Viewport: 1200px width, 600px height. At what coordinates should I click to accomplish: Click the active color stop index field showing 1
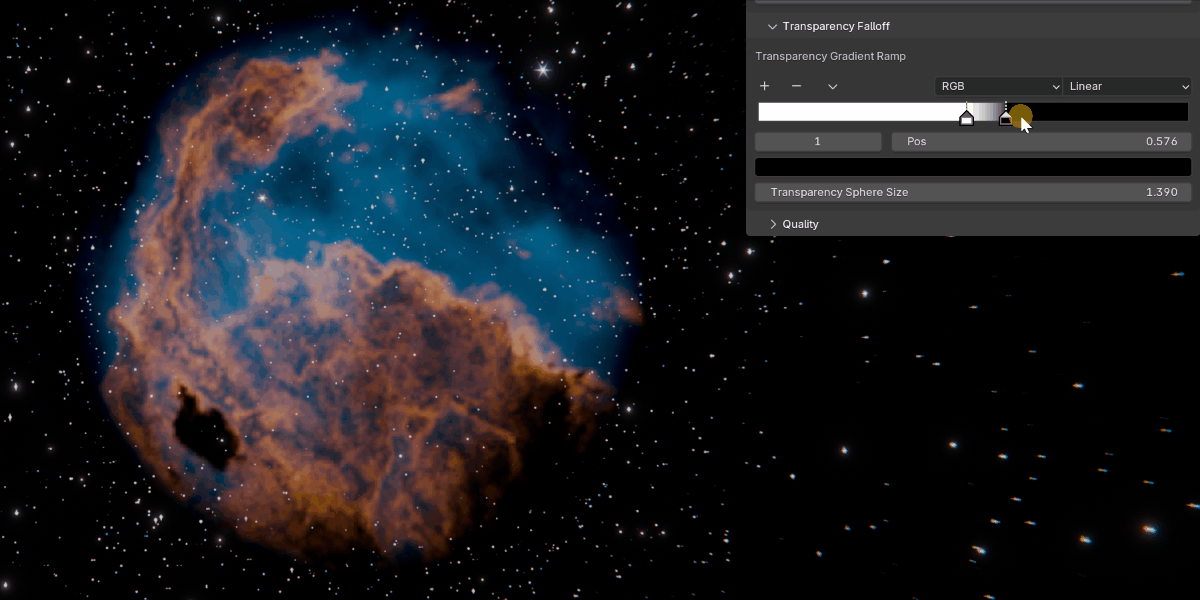click(x=818, y=142)
